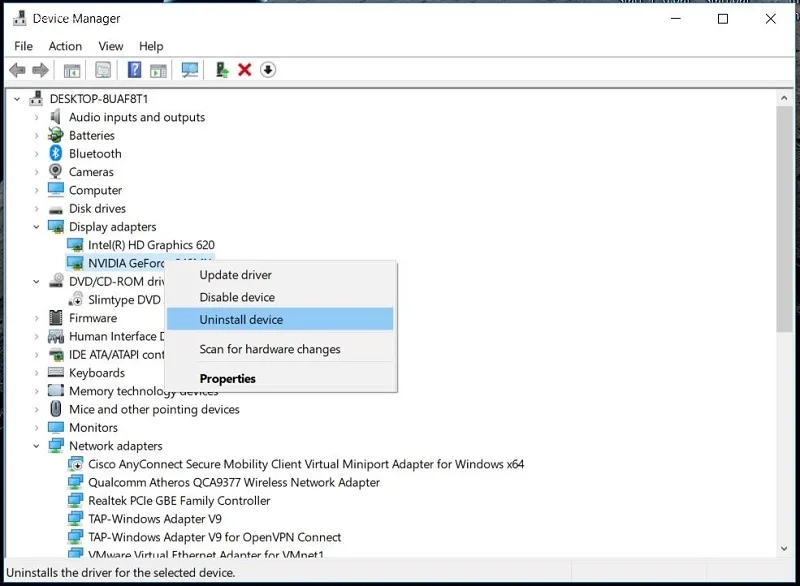Click the Batteries category icon
Screen dimensions: 800x586
[x=56, y=135]
